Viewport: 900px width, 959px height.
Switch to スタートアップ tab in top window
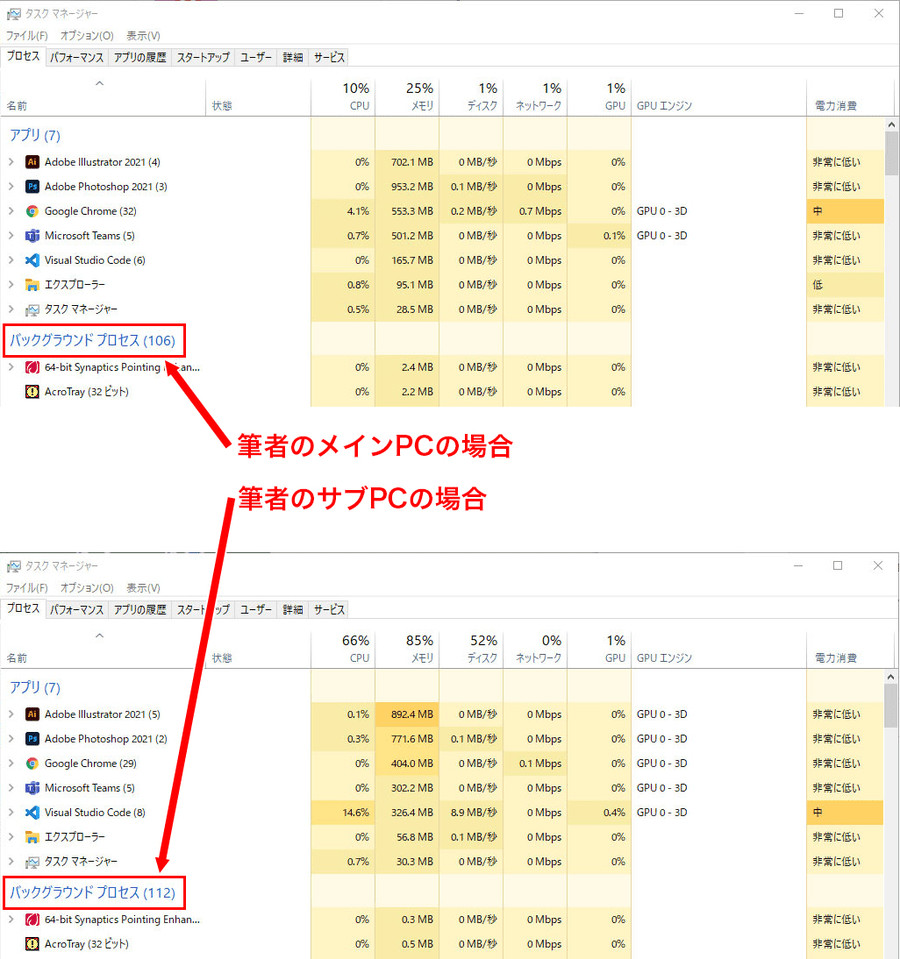203,57
